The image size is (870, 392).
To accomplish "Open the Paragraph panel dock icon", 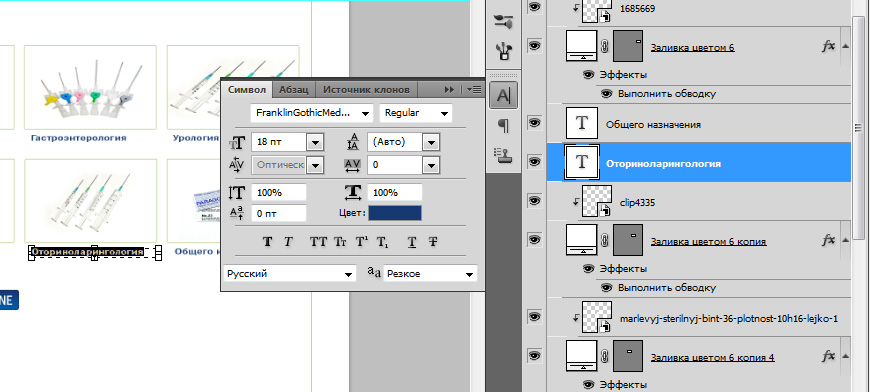I will pos(503,126).
